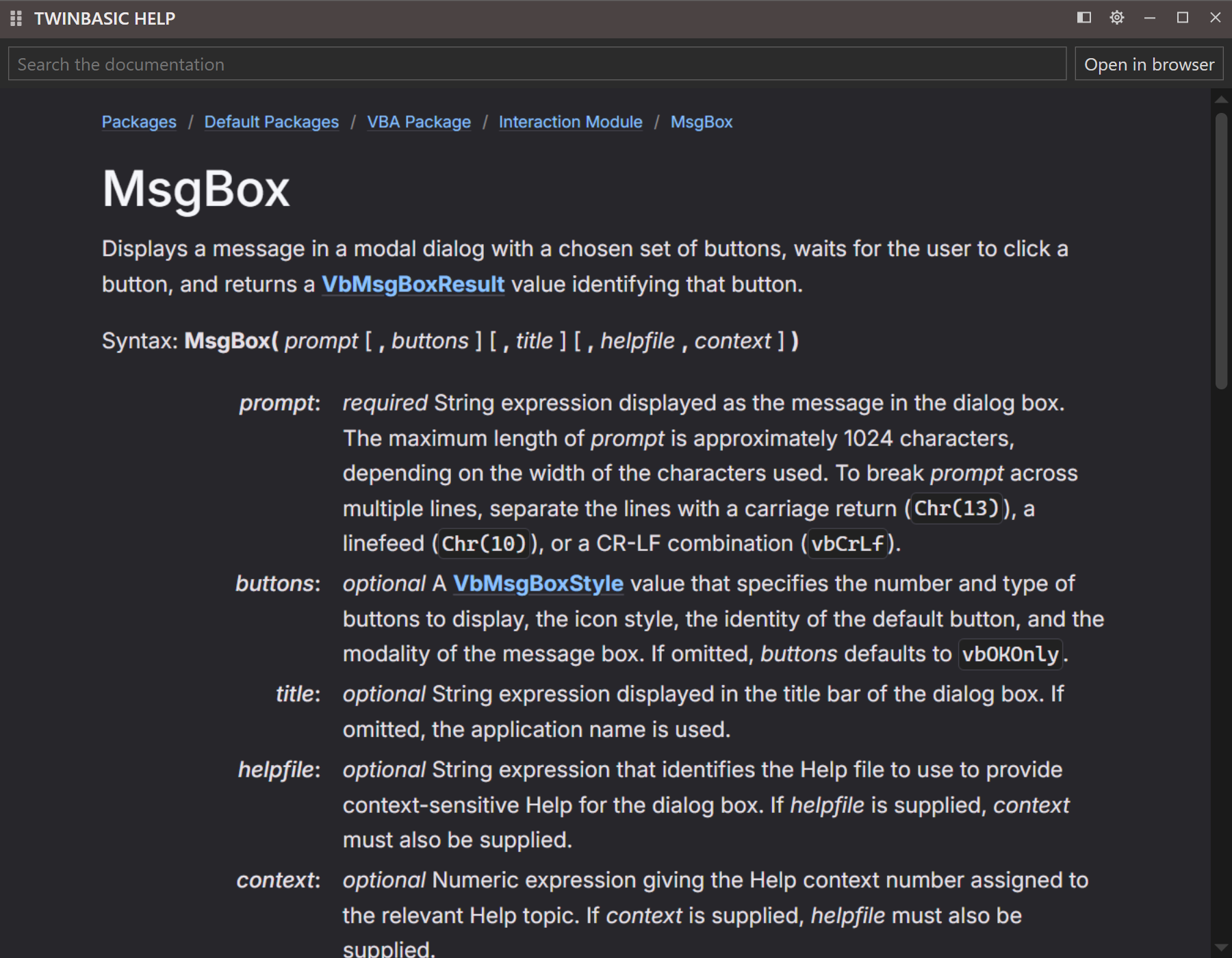Image resolution: width=1232 pixels, height=958 pixels.
Task: Navigate to Interaction Module breadcrumb
Action: point(571,122)
